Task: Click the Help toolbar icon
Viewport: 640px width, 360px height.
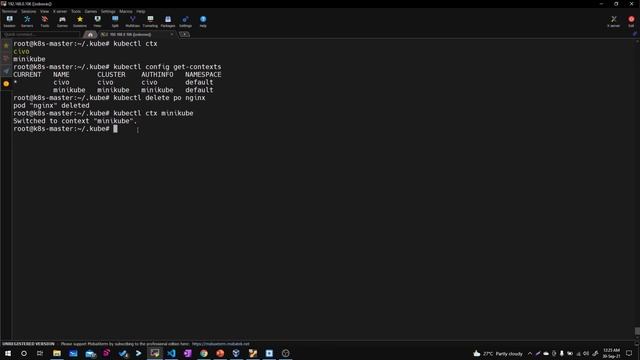Action: [203, 21]
